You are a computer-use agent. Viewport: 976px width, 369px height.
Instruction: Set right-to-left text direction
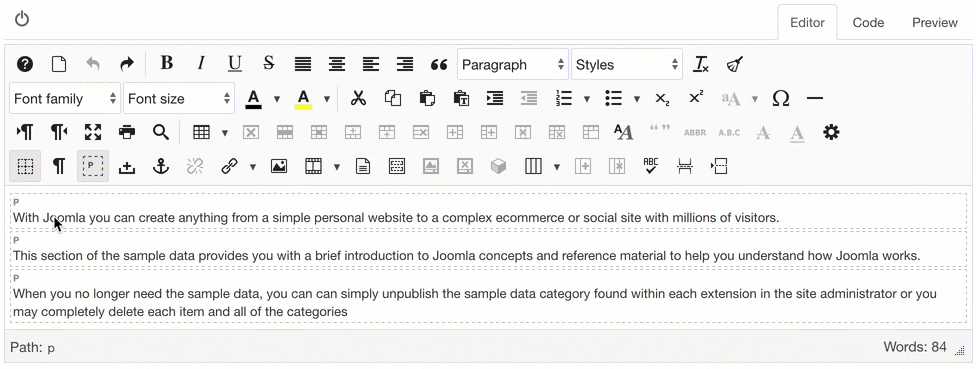(x=59, y=132)
